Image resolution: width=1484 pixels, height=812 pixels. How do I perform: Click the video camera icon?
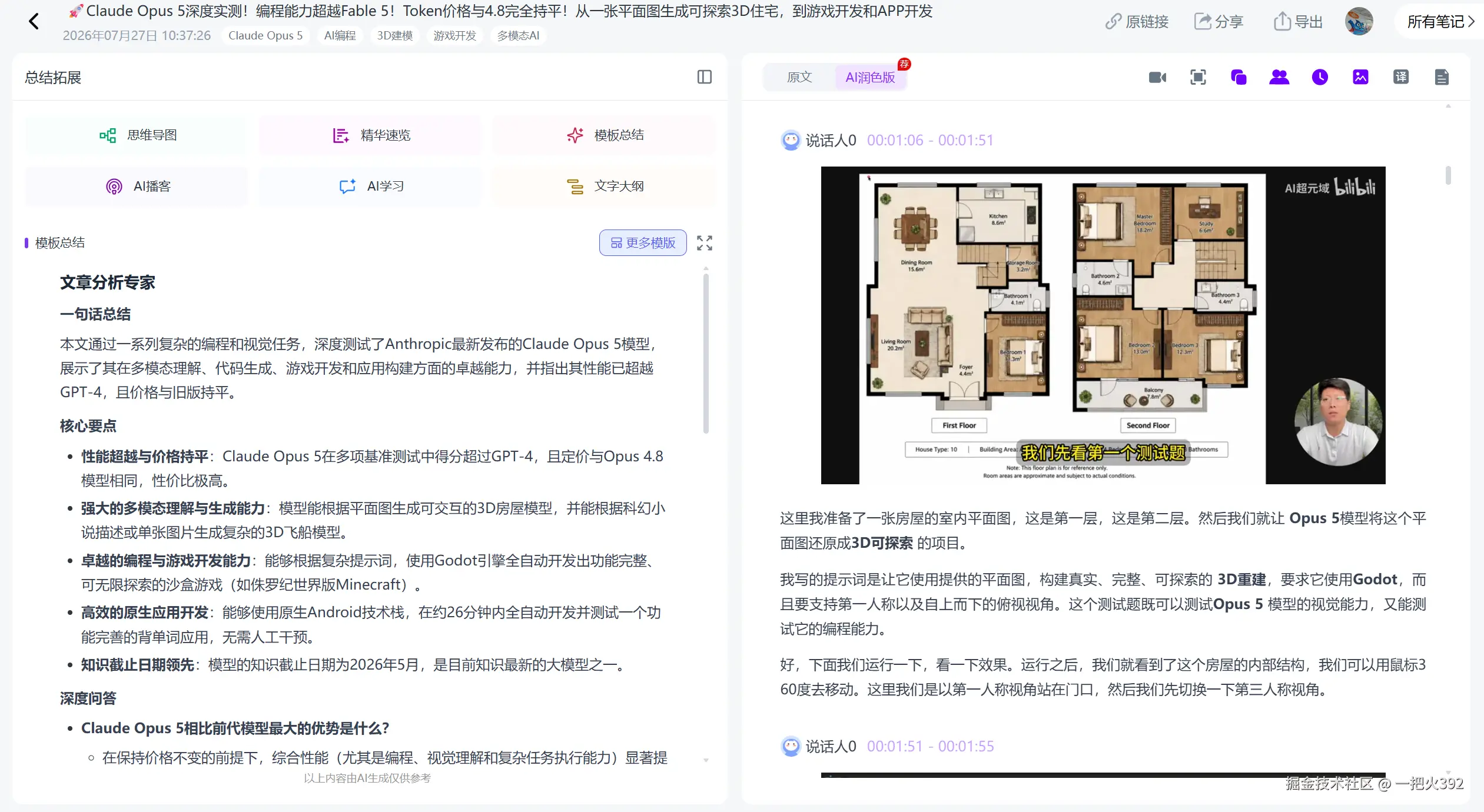[1157, 77]
